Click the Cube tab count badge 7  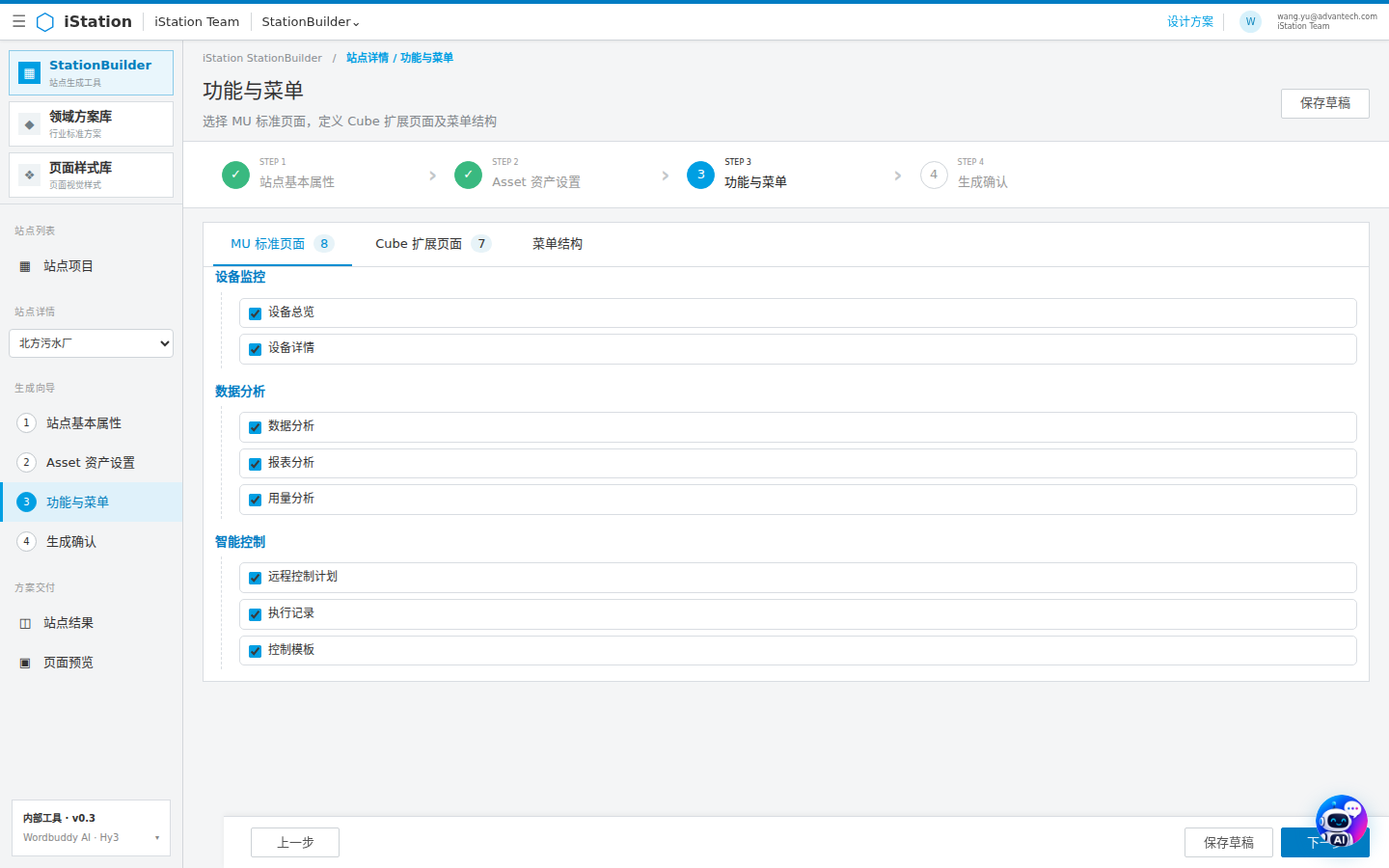[x=481, y=244]
